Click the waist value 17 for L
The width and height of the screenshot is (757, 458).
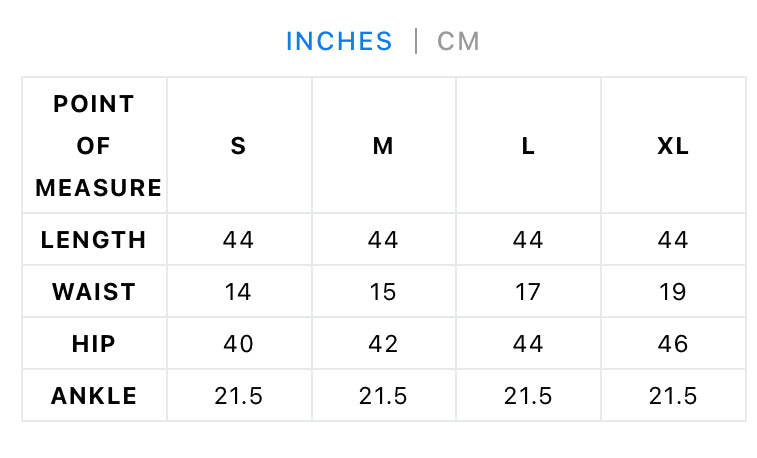coord(528,292)
